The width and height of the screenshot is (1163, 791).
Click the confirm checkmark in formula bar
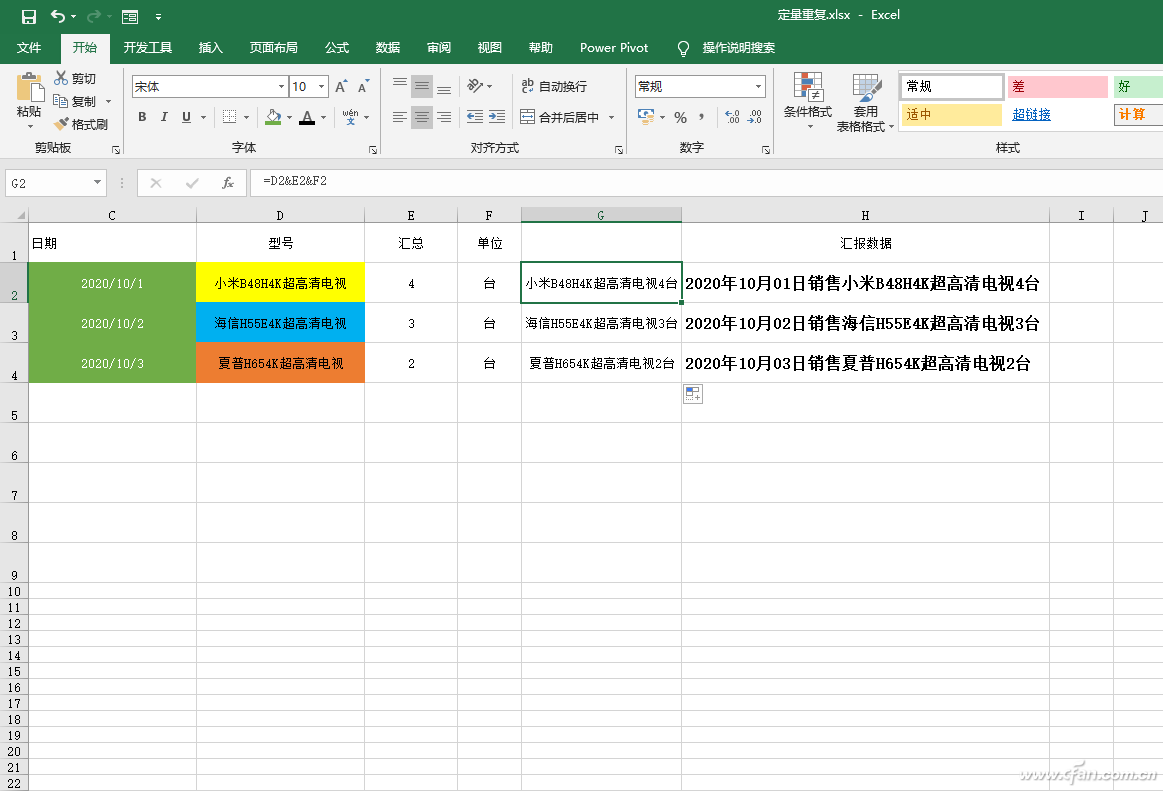192,183
